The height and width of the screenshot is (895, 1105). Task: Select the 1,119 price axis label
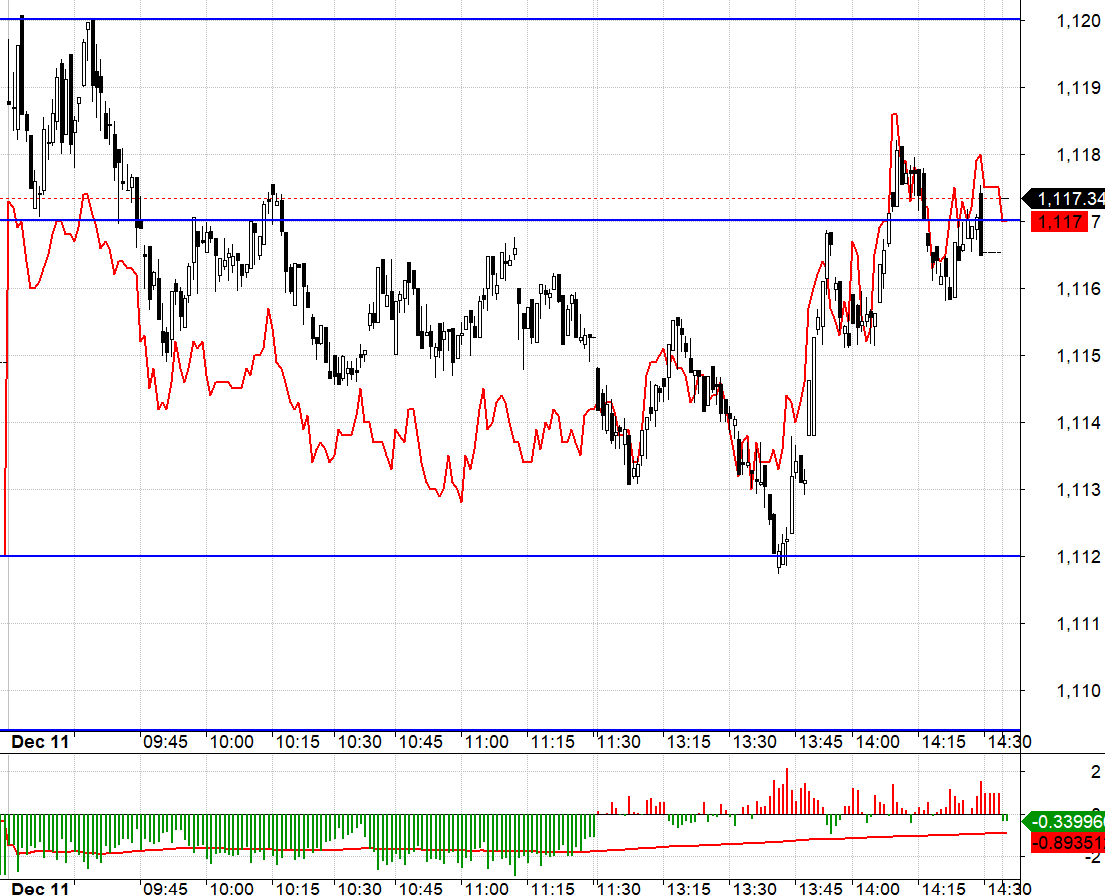pyautogui.click(x=1078, y=87)
